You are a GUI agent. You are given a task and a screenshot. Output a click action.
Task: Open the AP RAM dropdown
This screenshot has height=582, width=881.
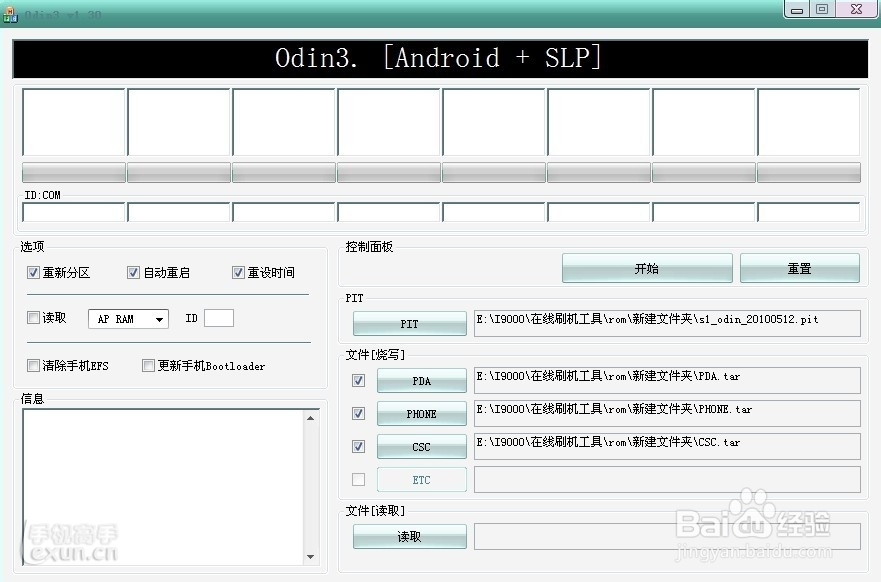157,317
